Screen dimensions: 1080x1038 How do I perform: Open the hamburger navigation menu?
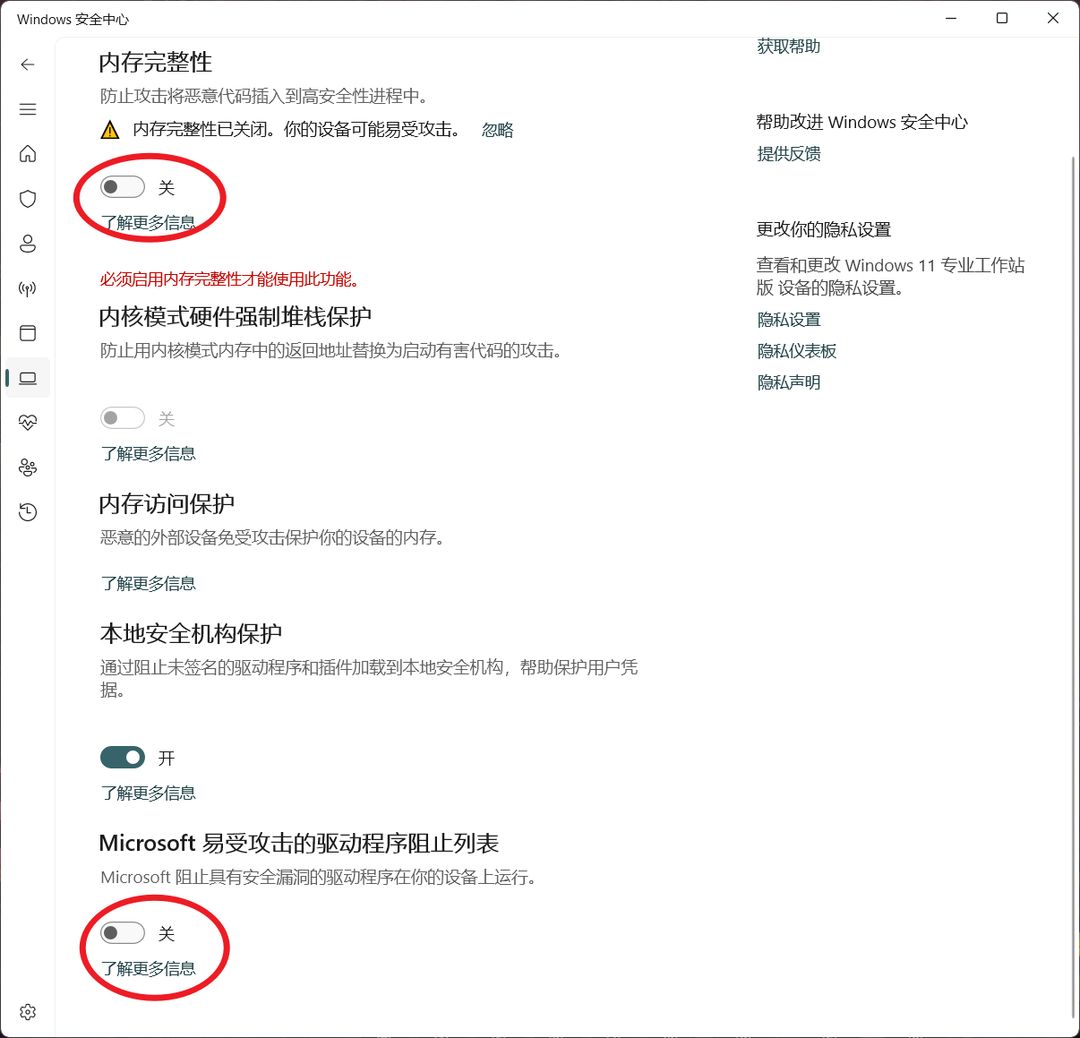tap(28, 110)
